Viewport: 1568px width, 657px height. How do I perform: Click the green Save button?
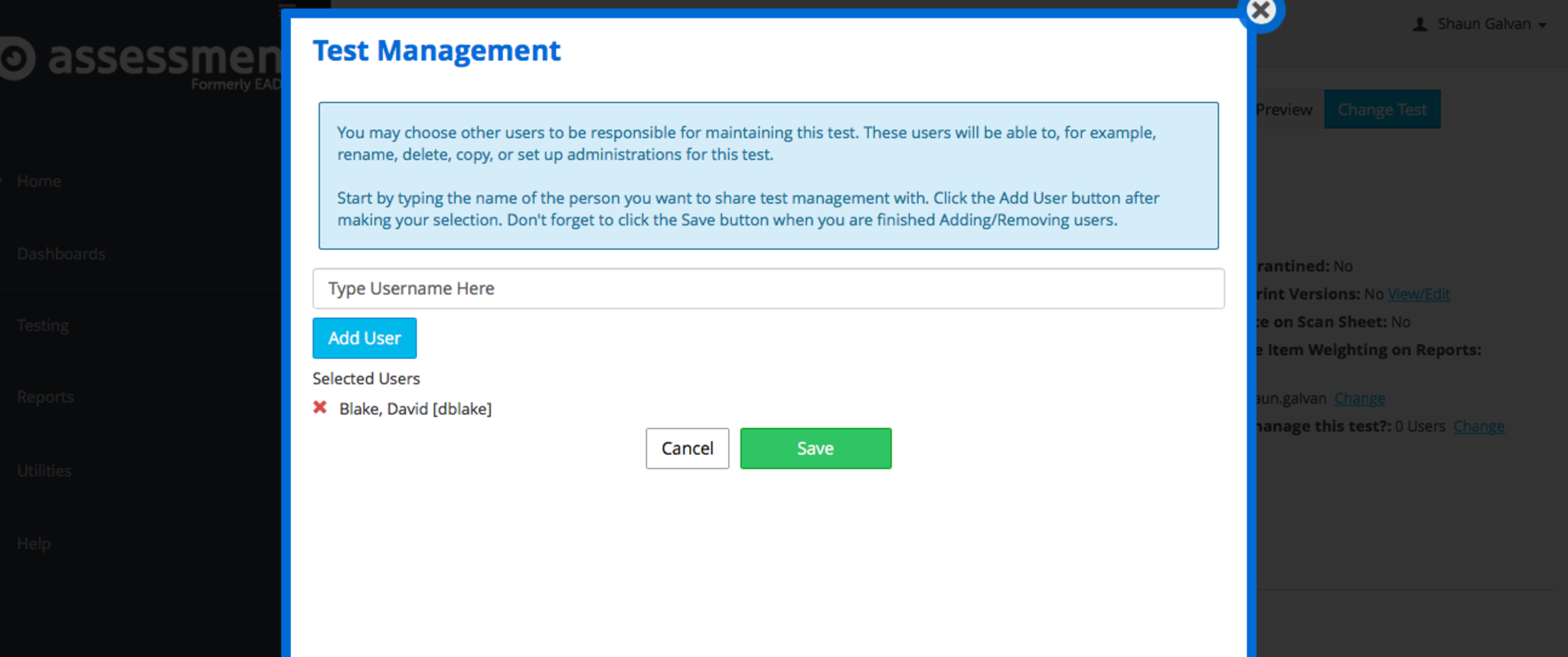tap(815, 449)
